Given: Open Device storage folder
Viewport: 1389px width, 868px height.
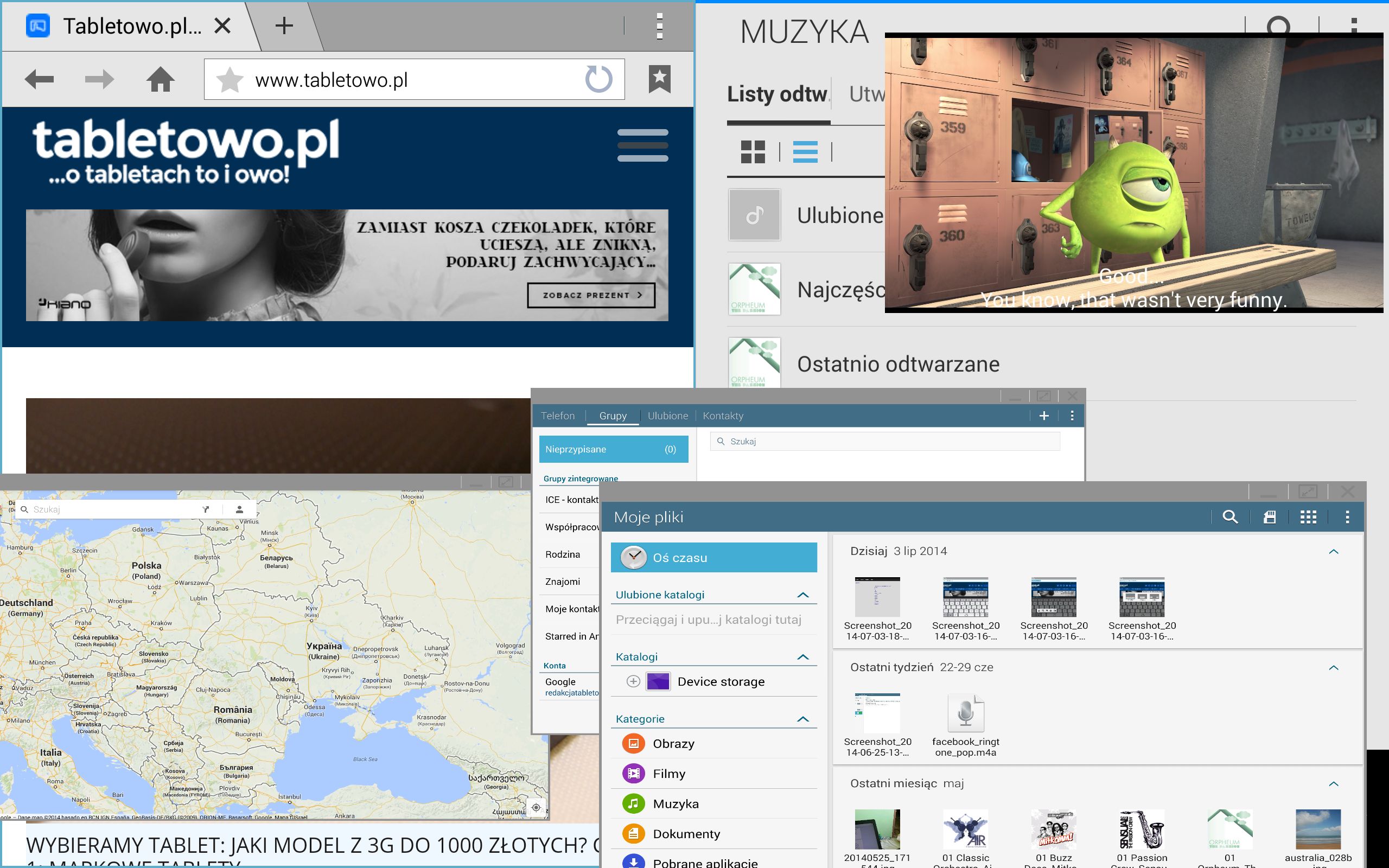Looking at the screenshot, I should click(721, 681).
